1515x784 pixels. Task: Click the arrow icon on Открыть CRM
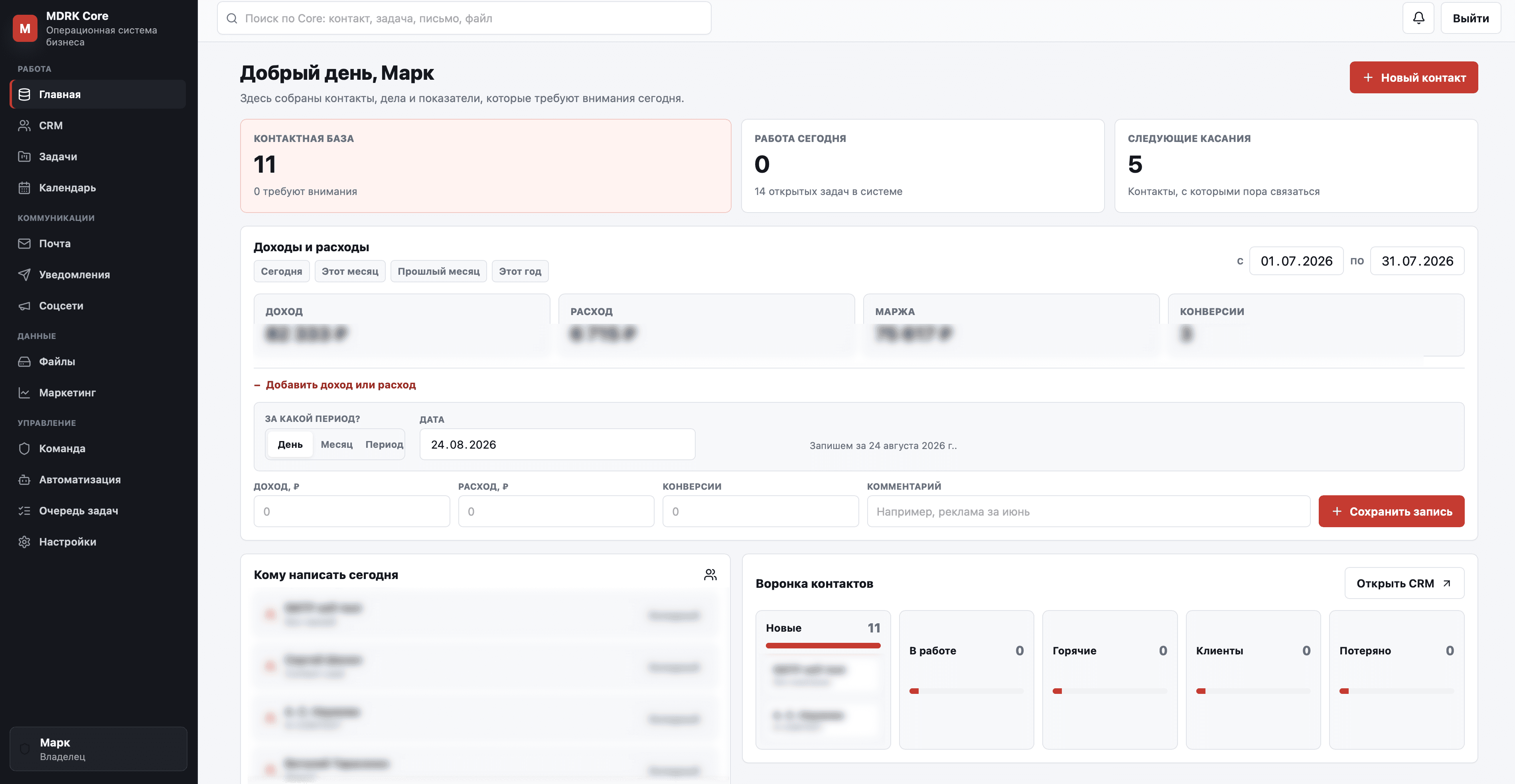pyautogui.click(x=1447, y=583)
